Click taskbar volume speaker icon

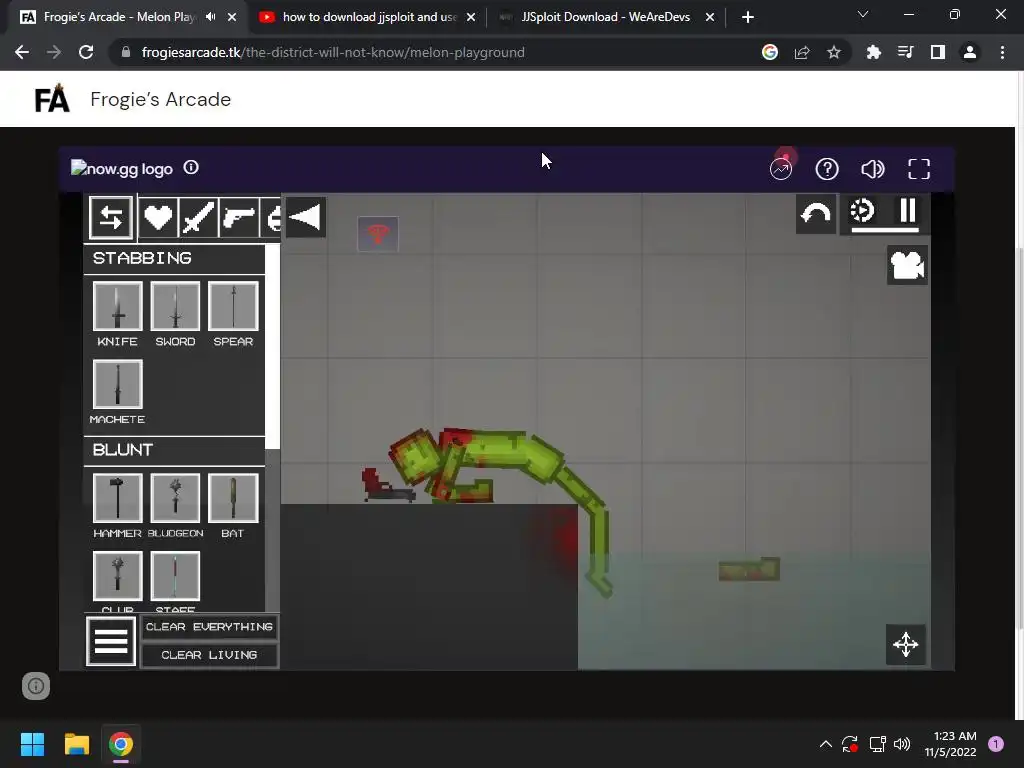pyautogui.click(x=902, y=744)
